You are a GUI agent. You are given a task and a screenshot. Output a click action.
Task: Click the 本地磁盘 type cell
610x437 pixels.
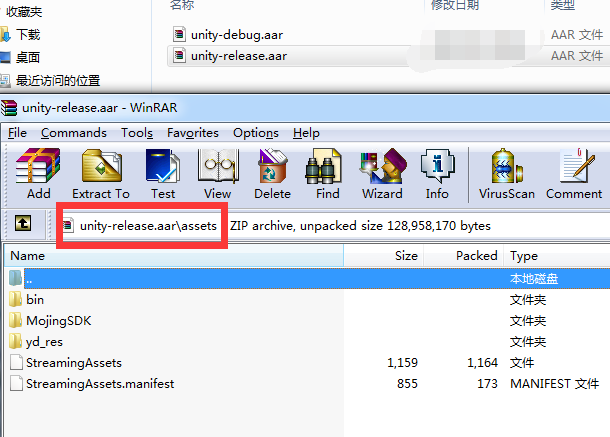pyautogui.click(x=534, y=279)
